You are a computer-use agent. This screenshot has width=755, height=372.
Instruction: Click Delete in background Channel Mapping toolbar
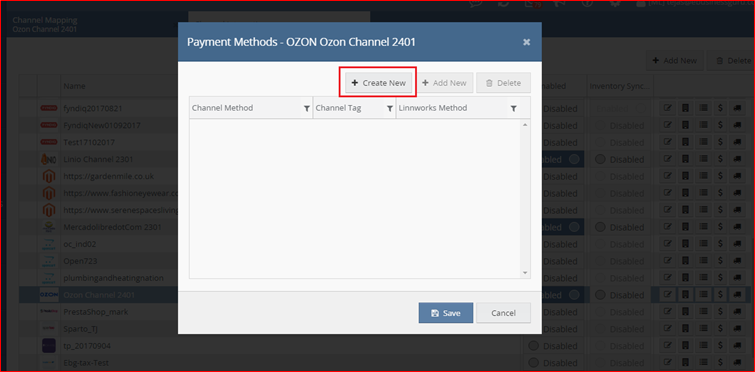[x=733, y=61]
